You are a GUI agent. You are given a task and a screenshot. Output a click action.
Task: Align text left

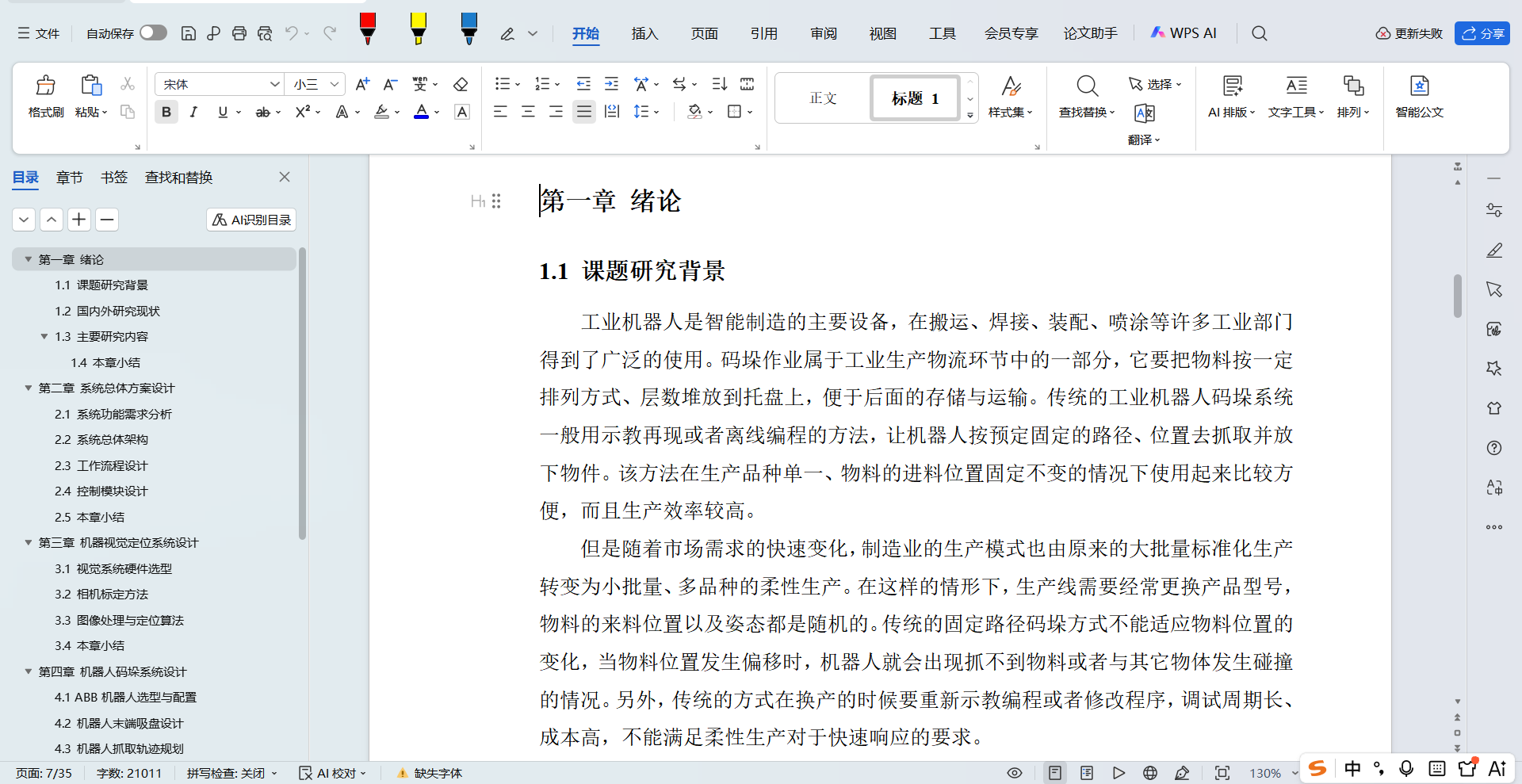click(500, 112)
